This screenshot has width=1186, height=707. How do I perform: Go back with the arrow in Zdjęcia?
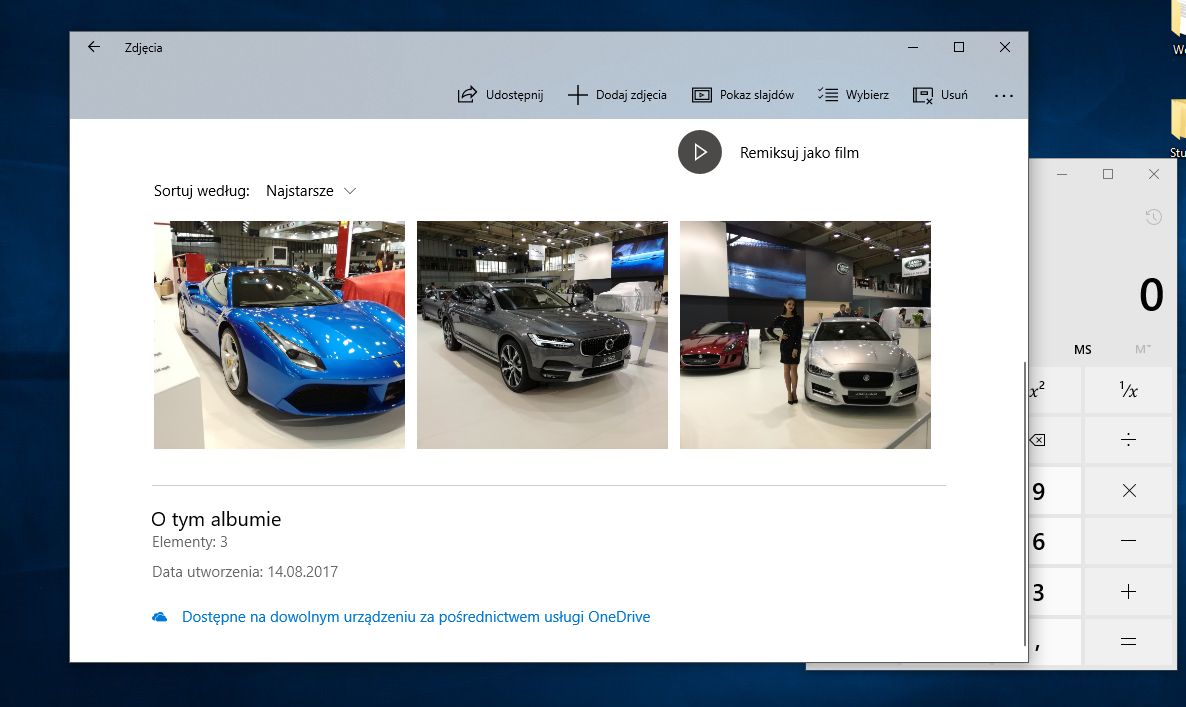click(94, 47)
